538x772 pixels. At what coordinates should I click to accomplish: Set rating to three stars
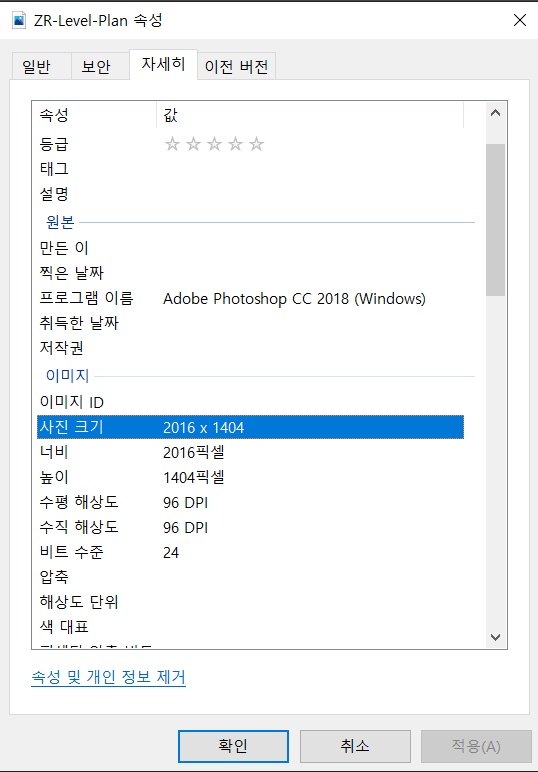pos(215,144)
